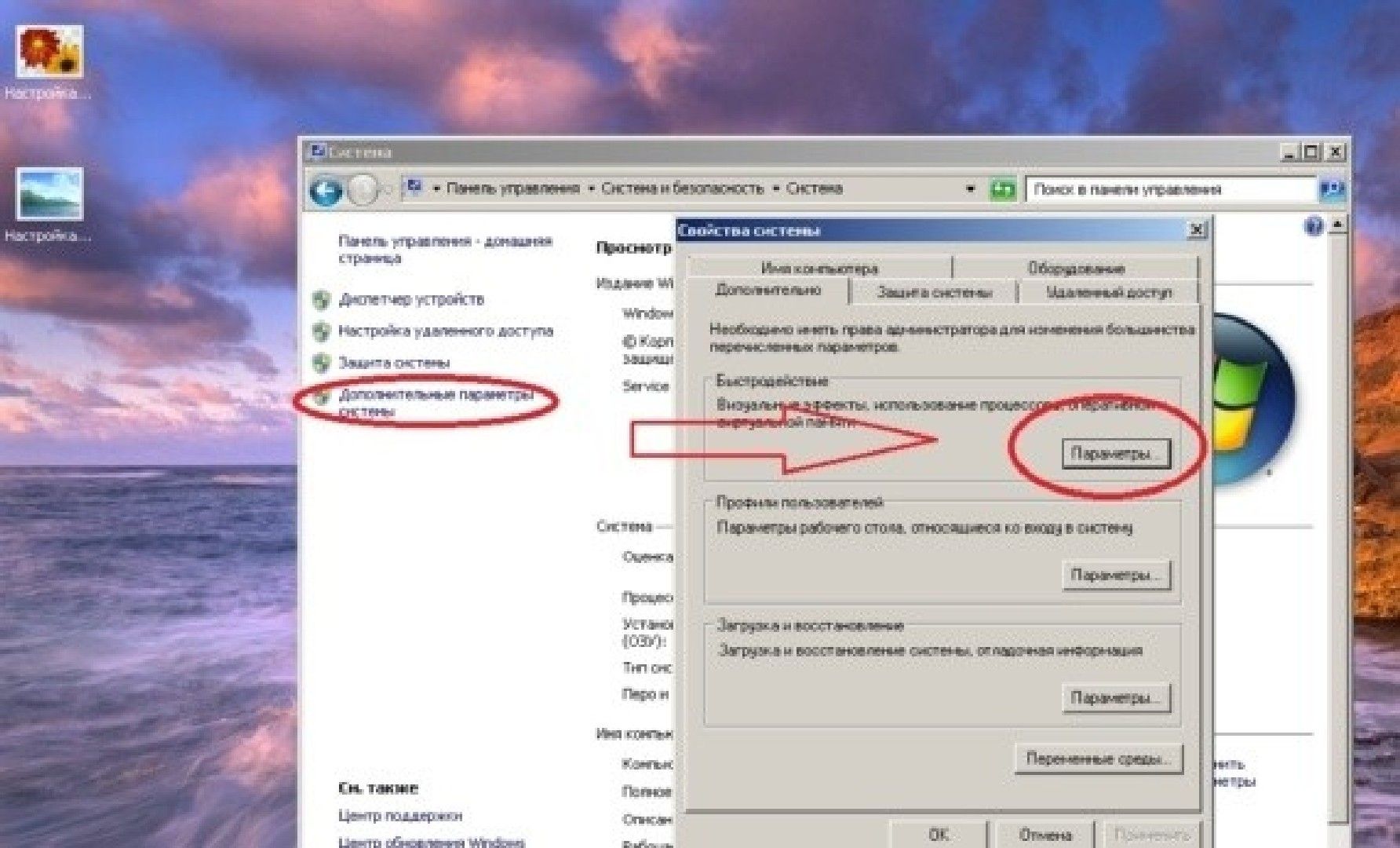Click the Переменные среды button

1098,759
